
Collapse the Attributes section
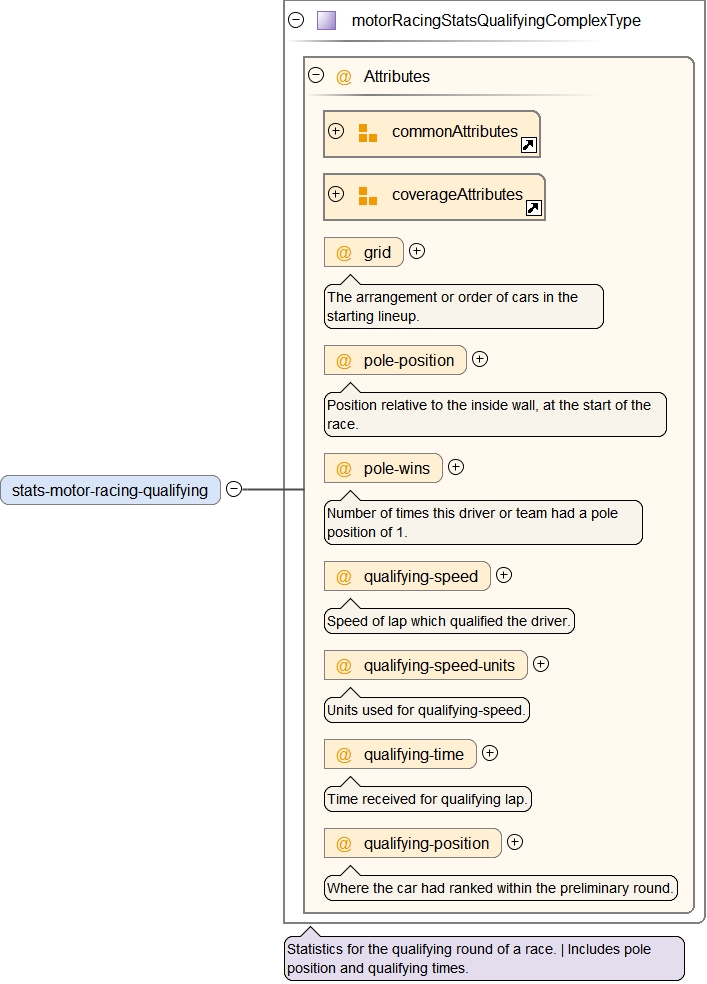(x=316, y=75)
